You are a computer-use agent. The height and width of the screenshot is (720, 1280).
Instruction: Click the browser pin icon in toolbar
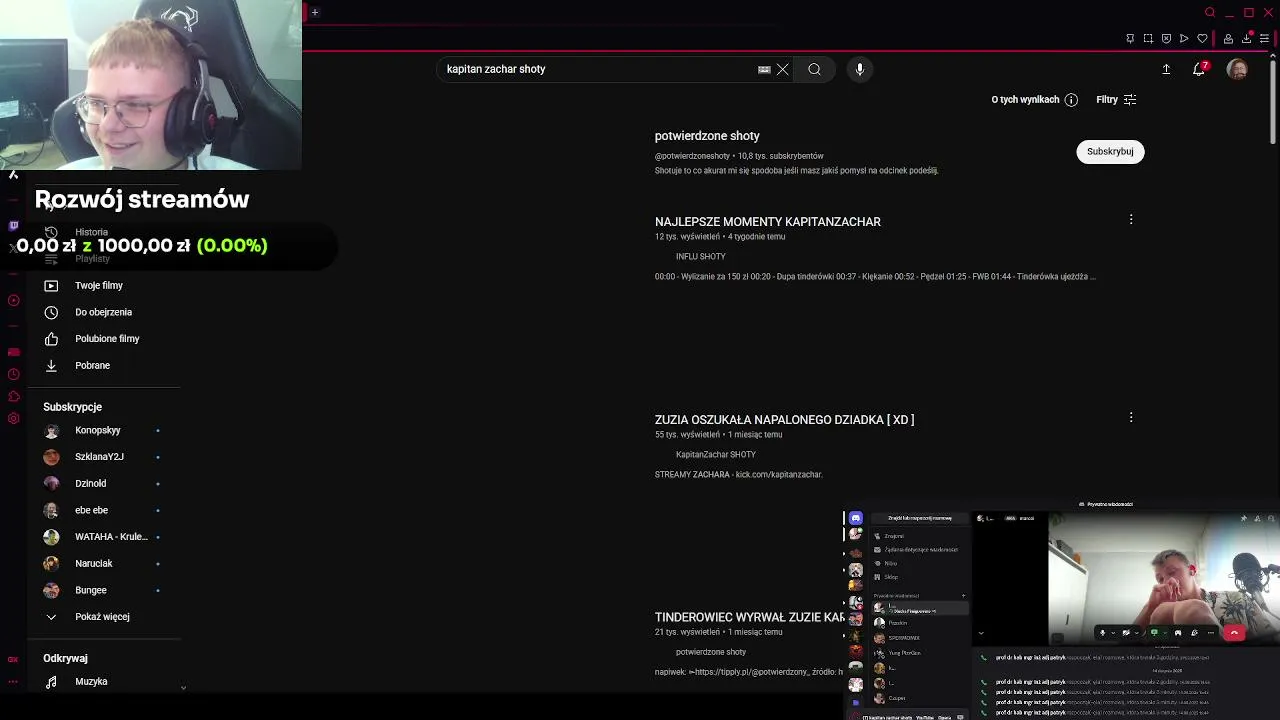[x=1130, y=38]
